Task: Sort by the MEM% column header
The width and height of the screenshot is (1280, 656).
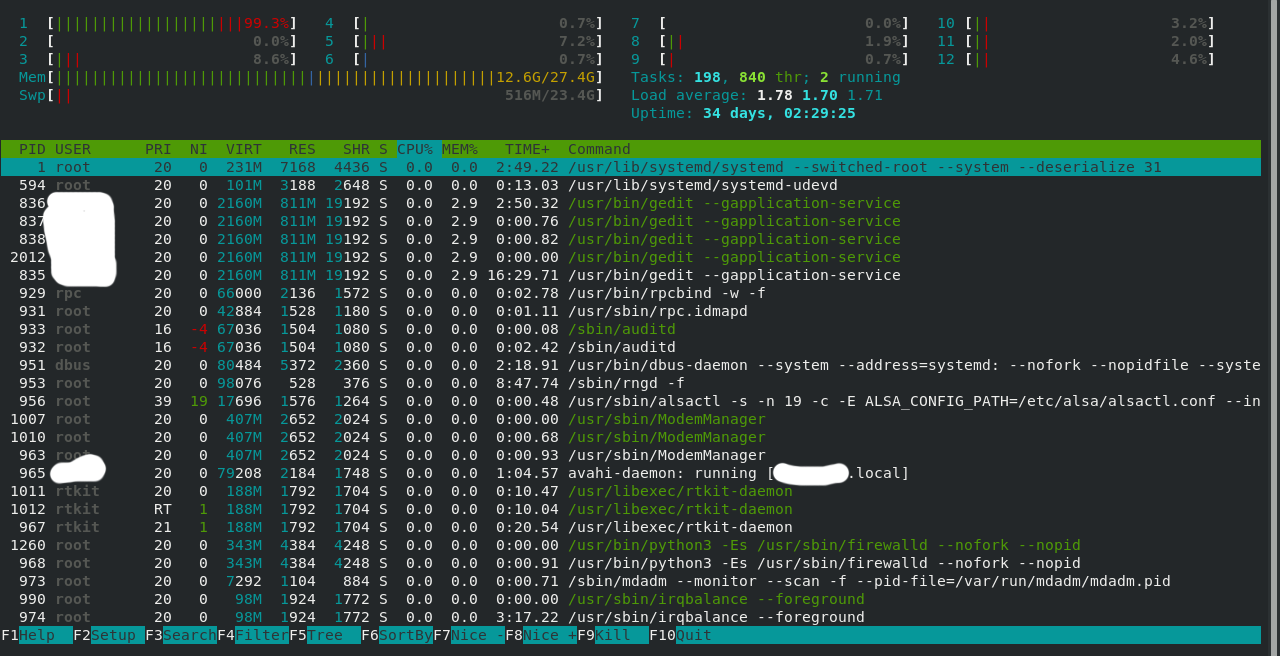Action: [460, 149]
